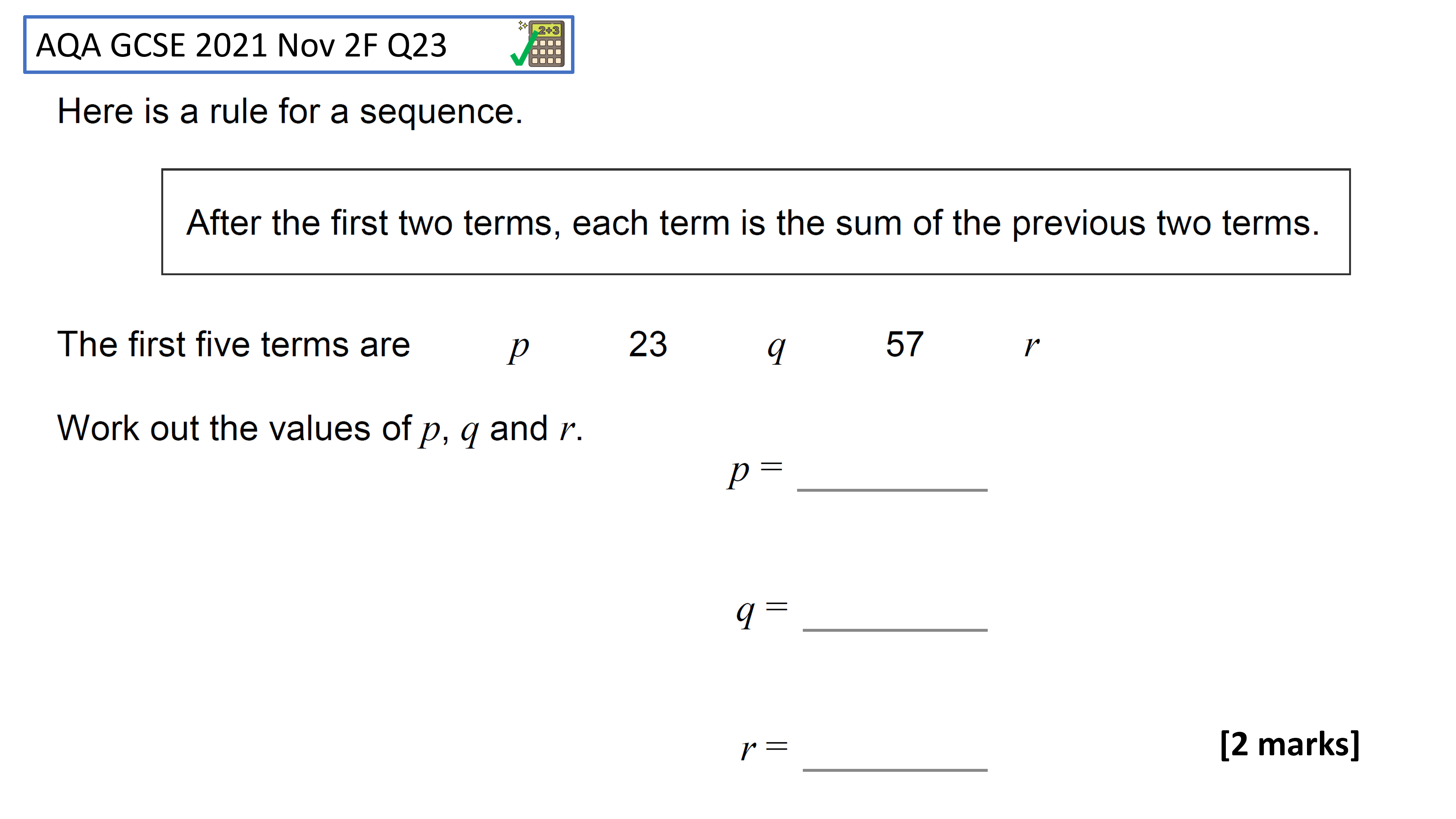Viewport: 1456px width, 819px height.
Task: Click 'The first five terms are' text
Action: (234, 344)
